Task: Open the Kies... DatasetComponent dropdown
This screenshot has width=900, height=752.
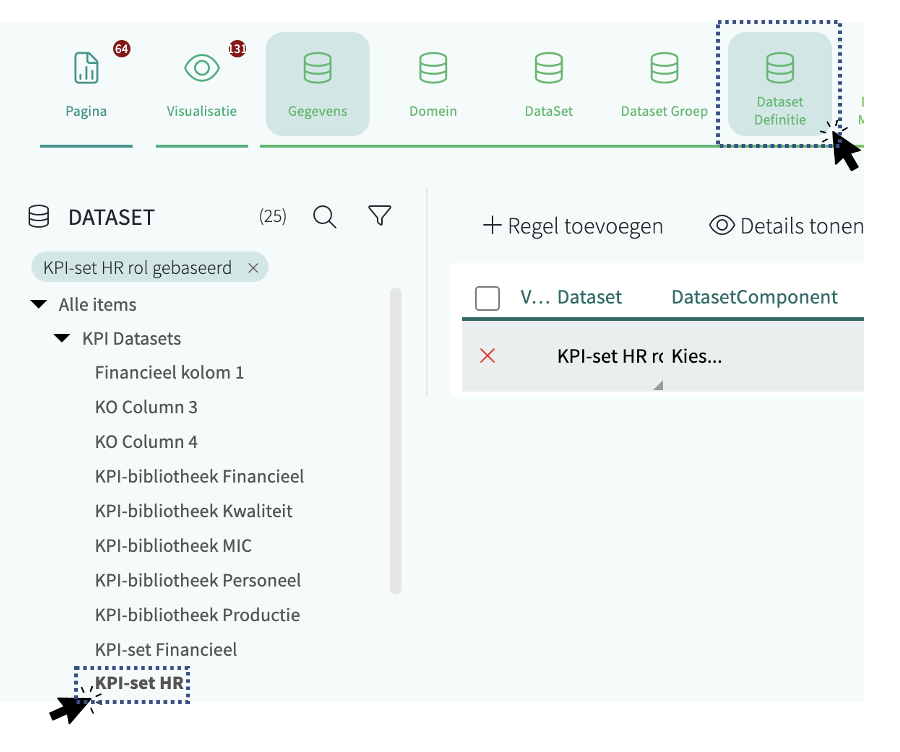Action: click(697, 356)
